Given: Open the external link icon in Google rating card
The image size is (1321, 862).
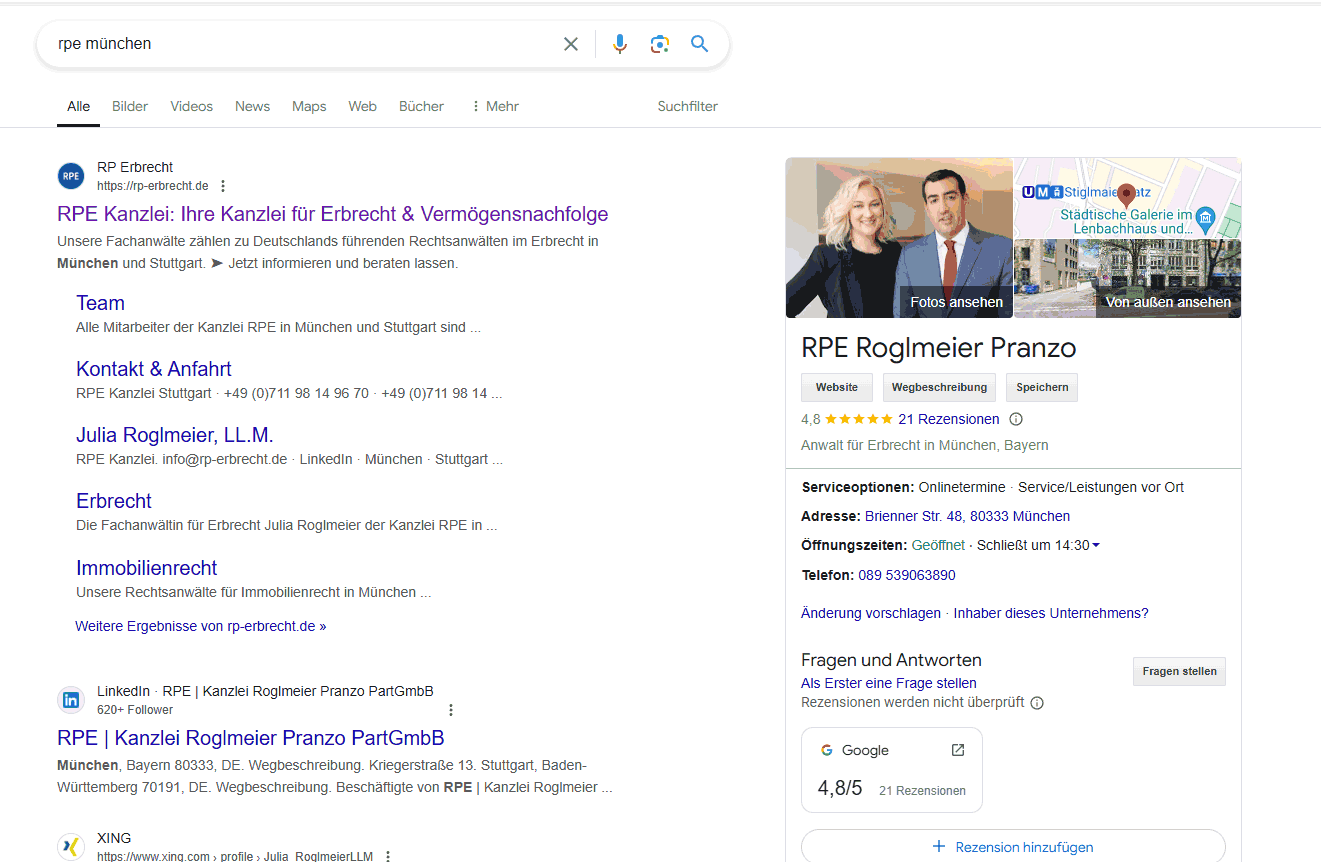Looking at the screenshot, I should [957, 750].
